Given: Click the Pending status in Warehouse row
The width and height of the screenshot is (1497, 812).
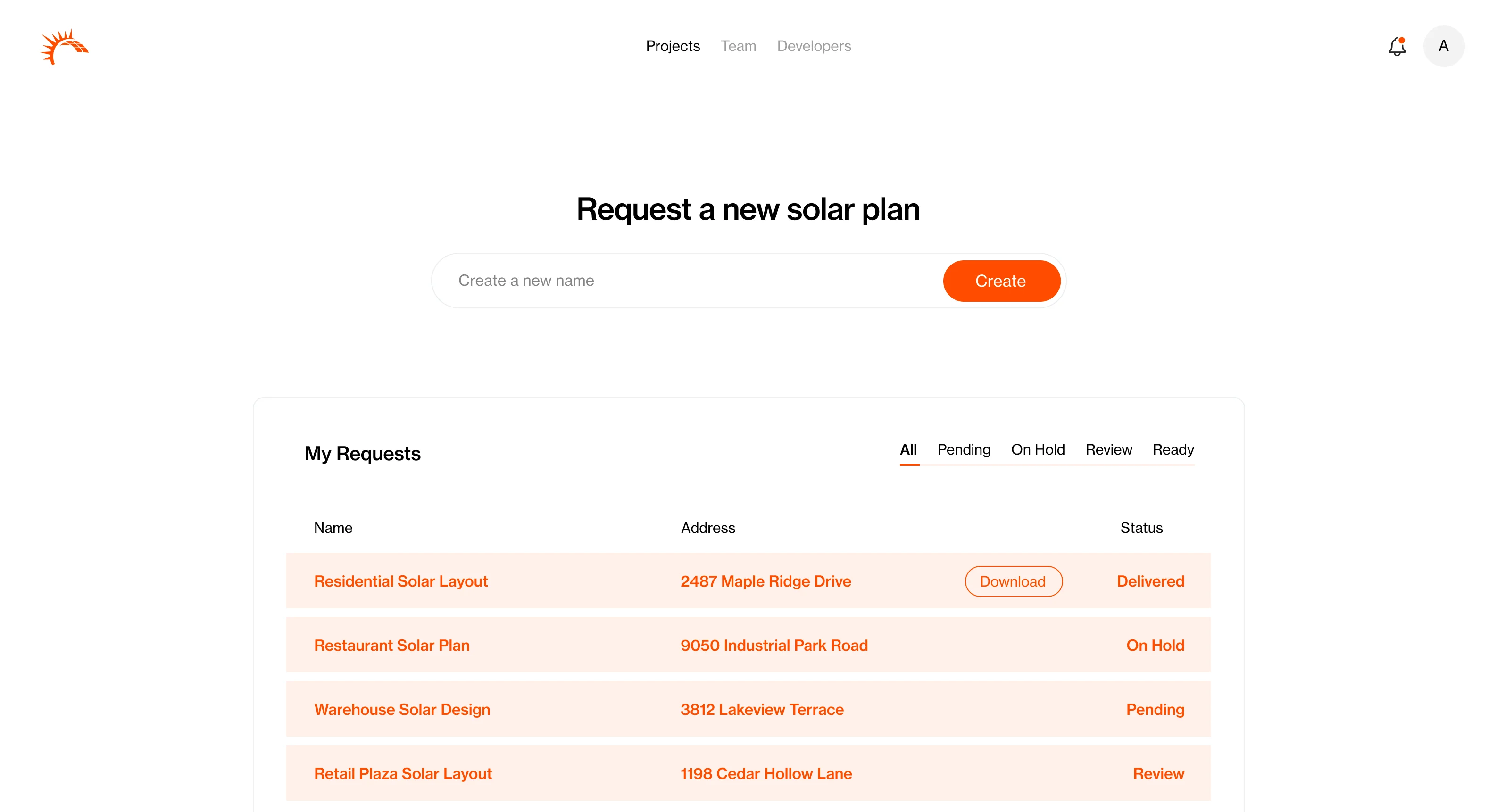Looking at the screenshot, I should 1155,709.
